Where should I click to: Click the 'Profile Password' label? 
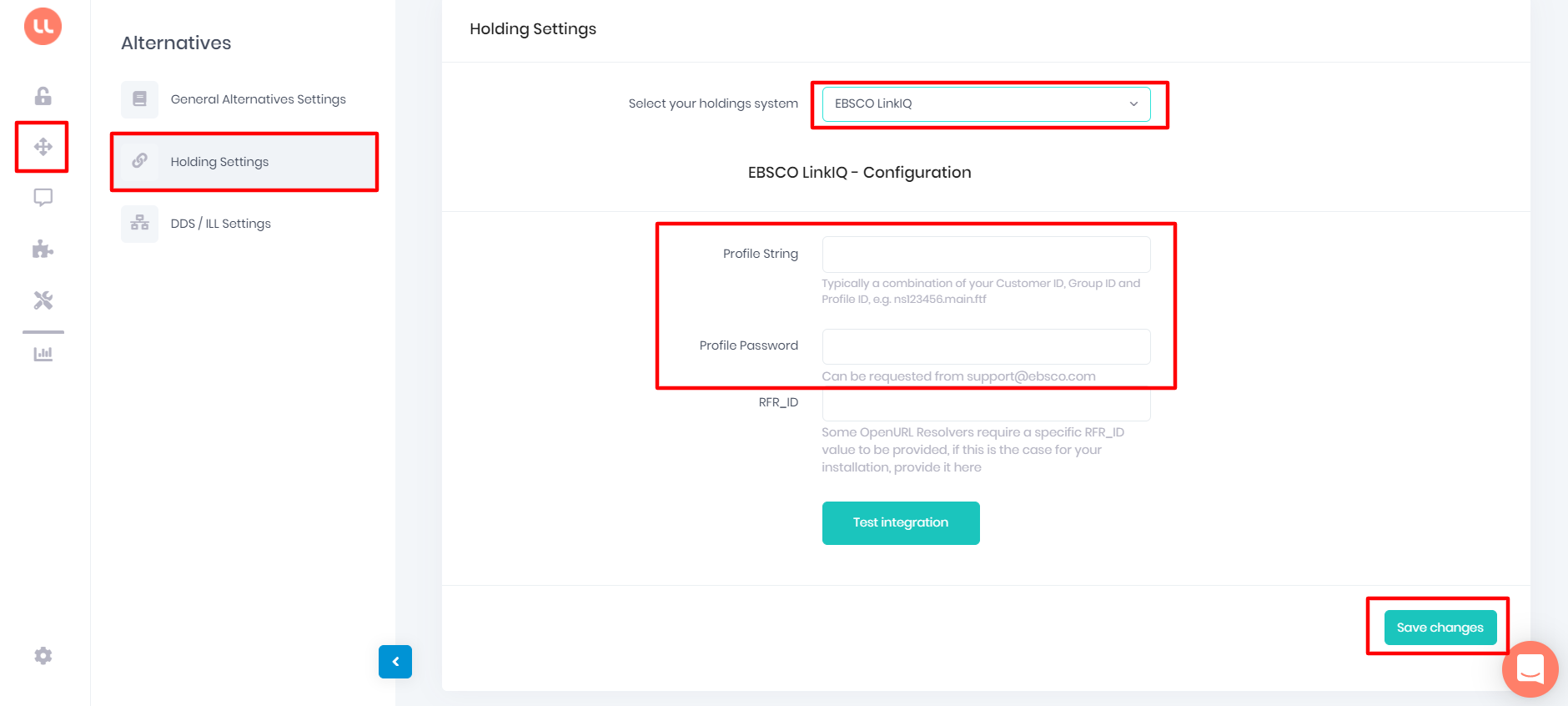click(x=749, y=345)
